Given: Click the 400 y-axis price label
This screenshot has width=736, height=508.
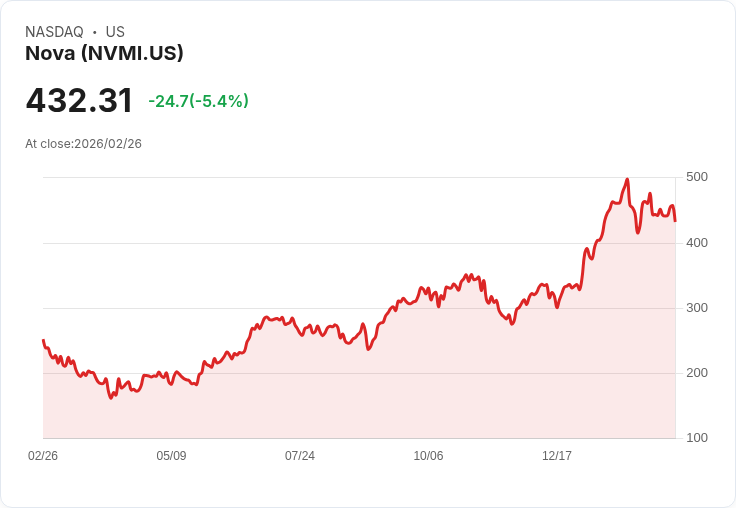Looking at the screenshot, I should [697, 243].
